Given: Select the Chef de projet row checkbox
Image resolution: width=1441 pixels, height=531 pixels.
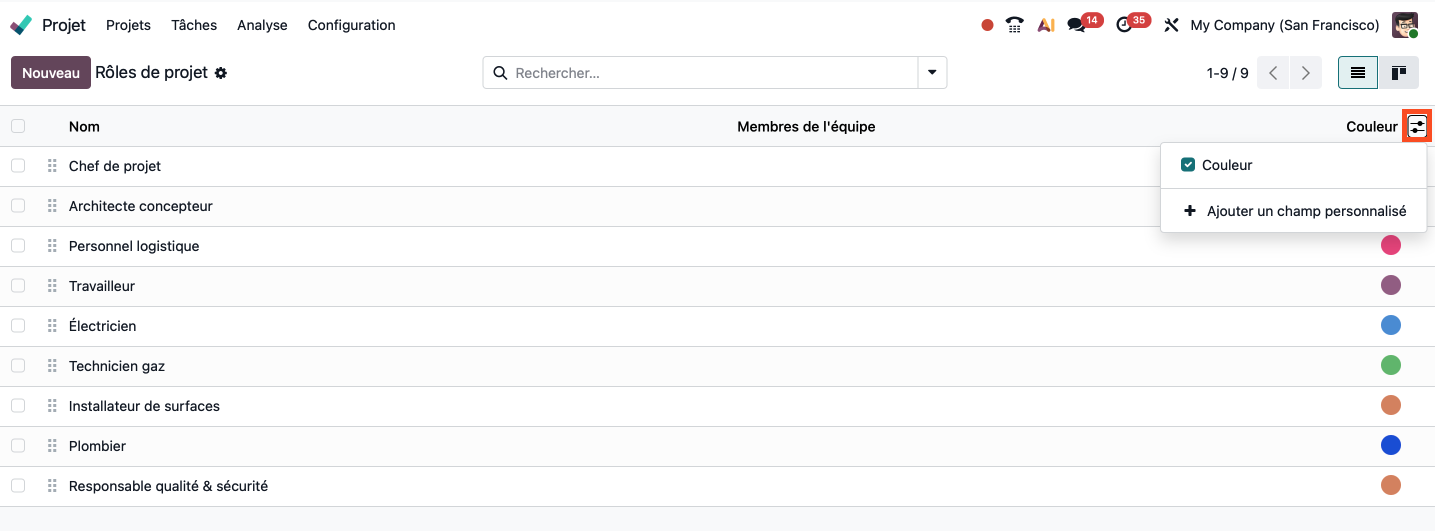Looking at the screenshot, I should point(18,166).
